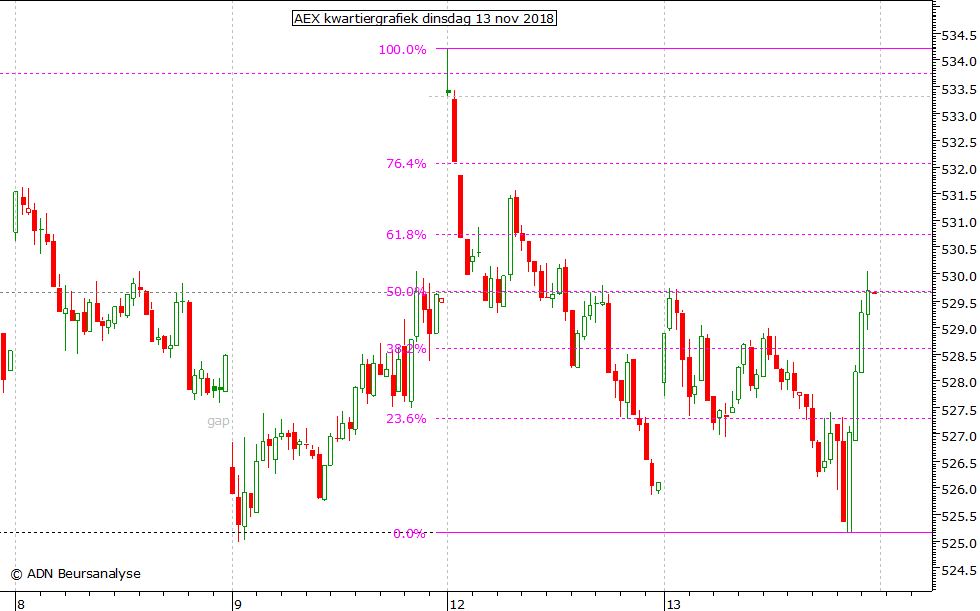
Task: Select the 0.0% Fibonacci level label
Action: pyautogui.click(x=409, y=534)
